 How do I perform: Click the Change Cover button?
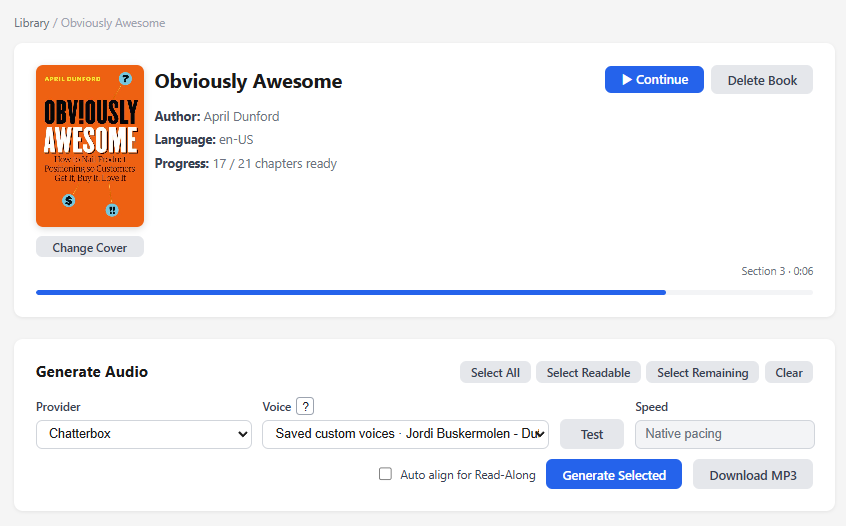coord(90,247)
